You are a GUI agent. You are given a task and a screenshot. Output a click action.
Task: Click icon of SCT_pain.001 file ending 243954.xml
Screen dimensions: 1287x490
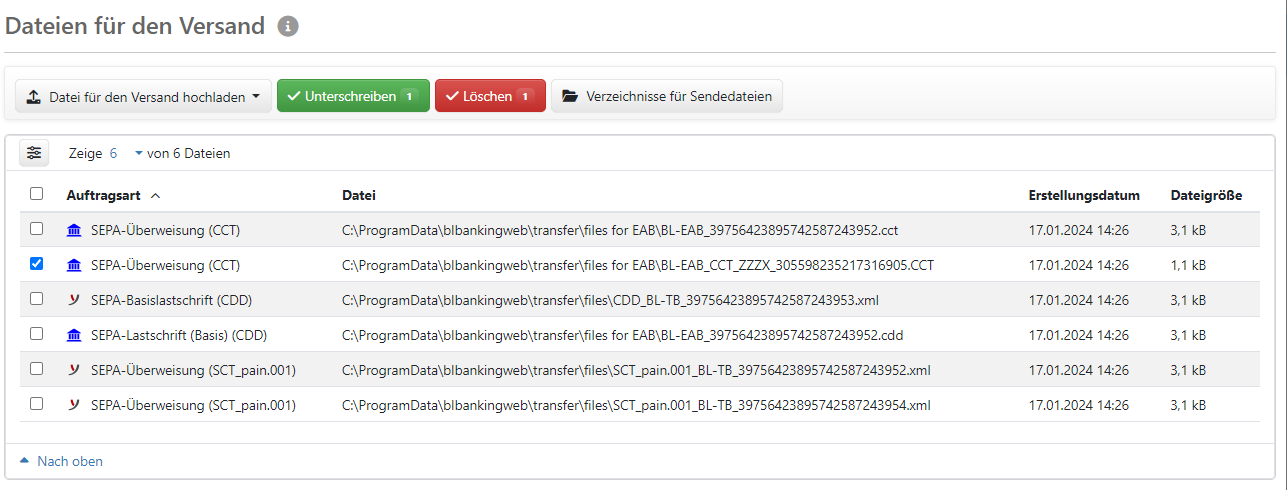click(x=74, y=405)
